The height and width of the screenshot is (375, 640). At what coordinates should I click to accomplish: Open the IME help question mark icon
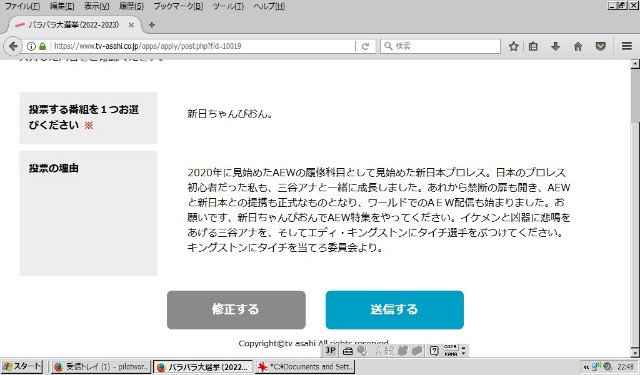[x=434, y=351]
